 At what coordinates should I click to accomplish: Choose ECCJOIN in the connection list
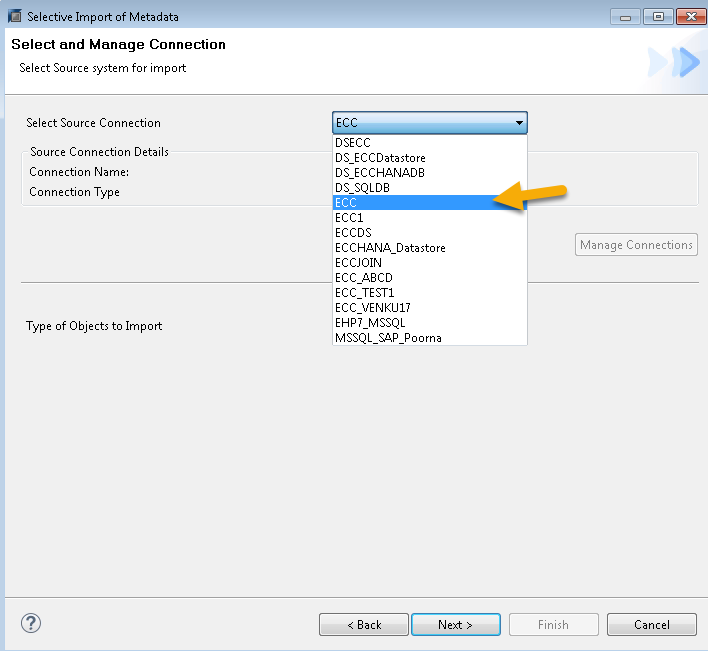click(430, 263)
